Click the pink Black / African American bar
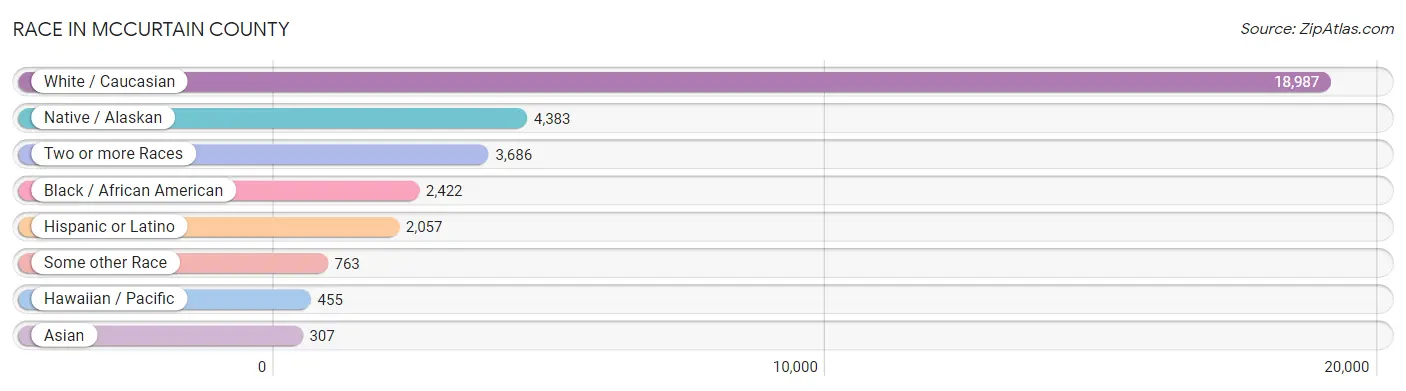 218,190
